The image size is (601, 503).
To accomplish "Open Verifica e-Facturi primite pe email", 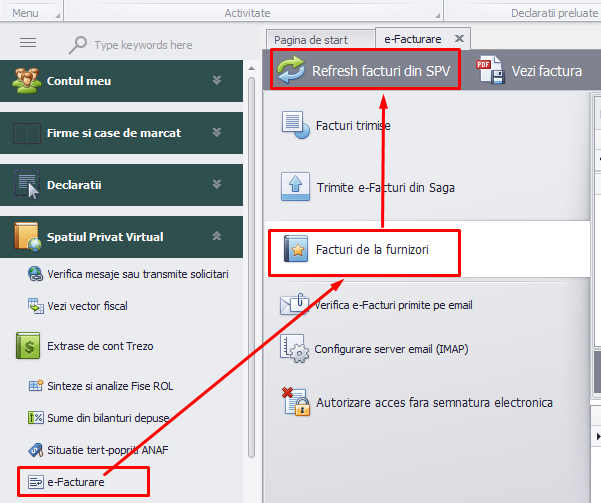I will tap(393, 305).
